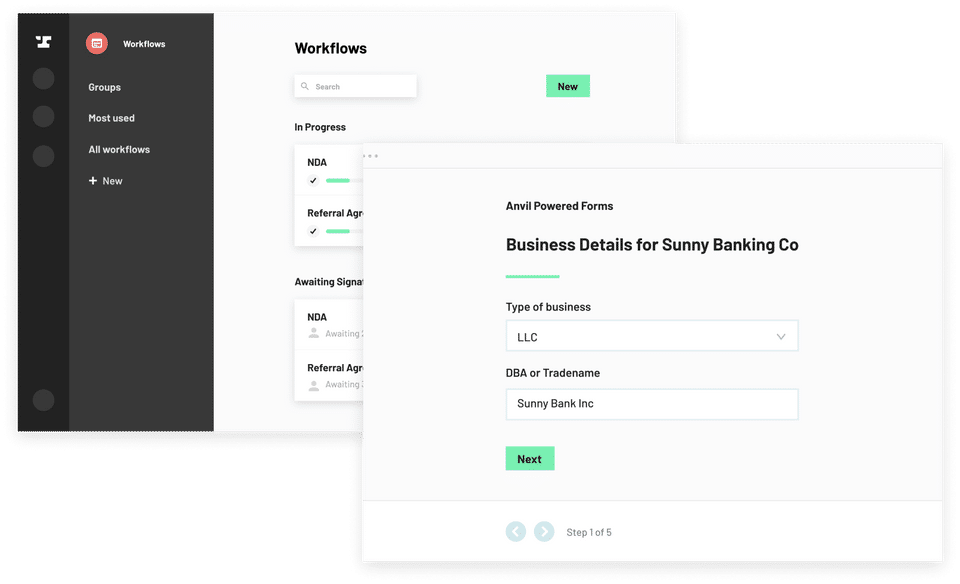Click the plus icon beside New in sidebar
This screenshot has height=584, width=960.
coord(93,181)
